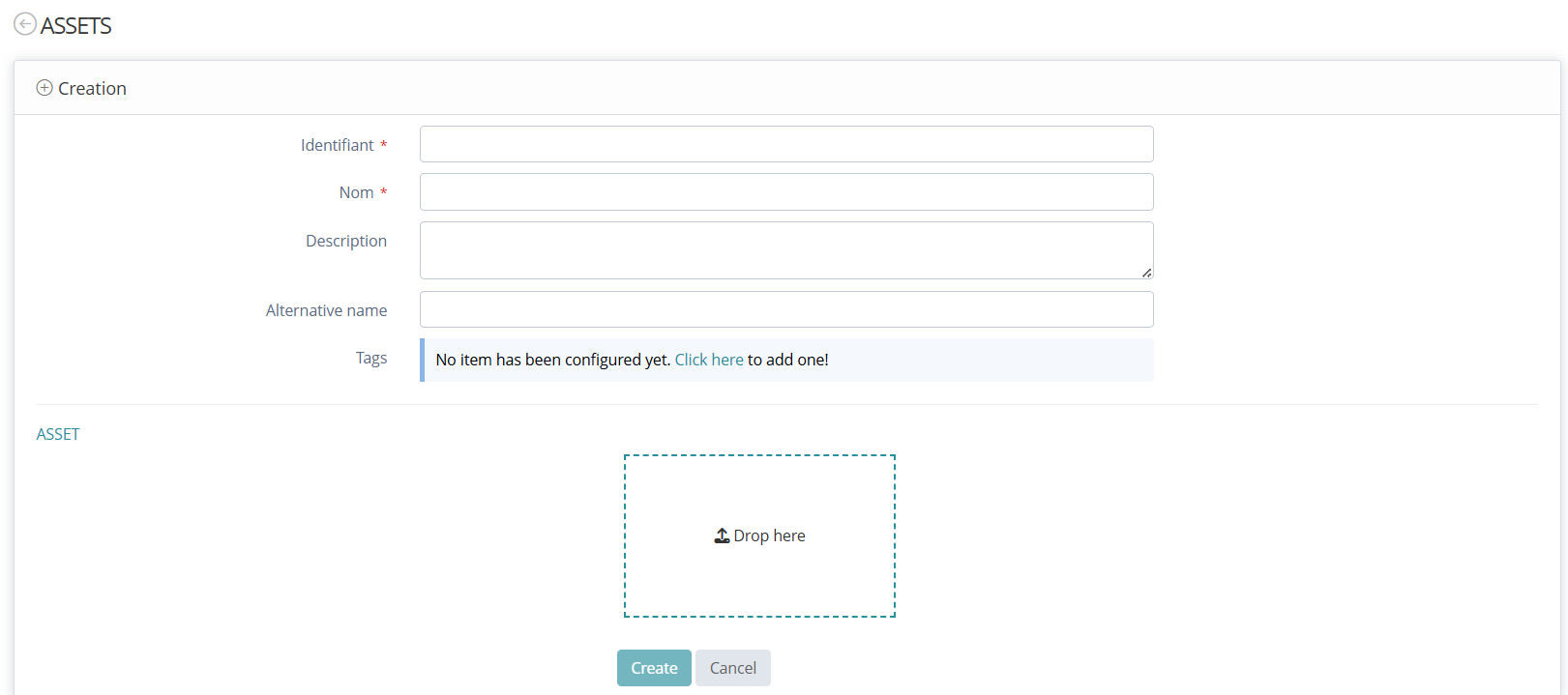Click the Nom field label
The image size is (1568, 695).
point(356,192)
